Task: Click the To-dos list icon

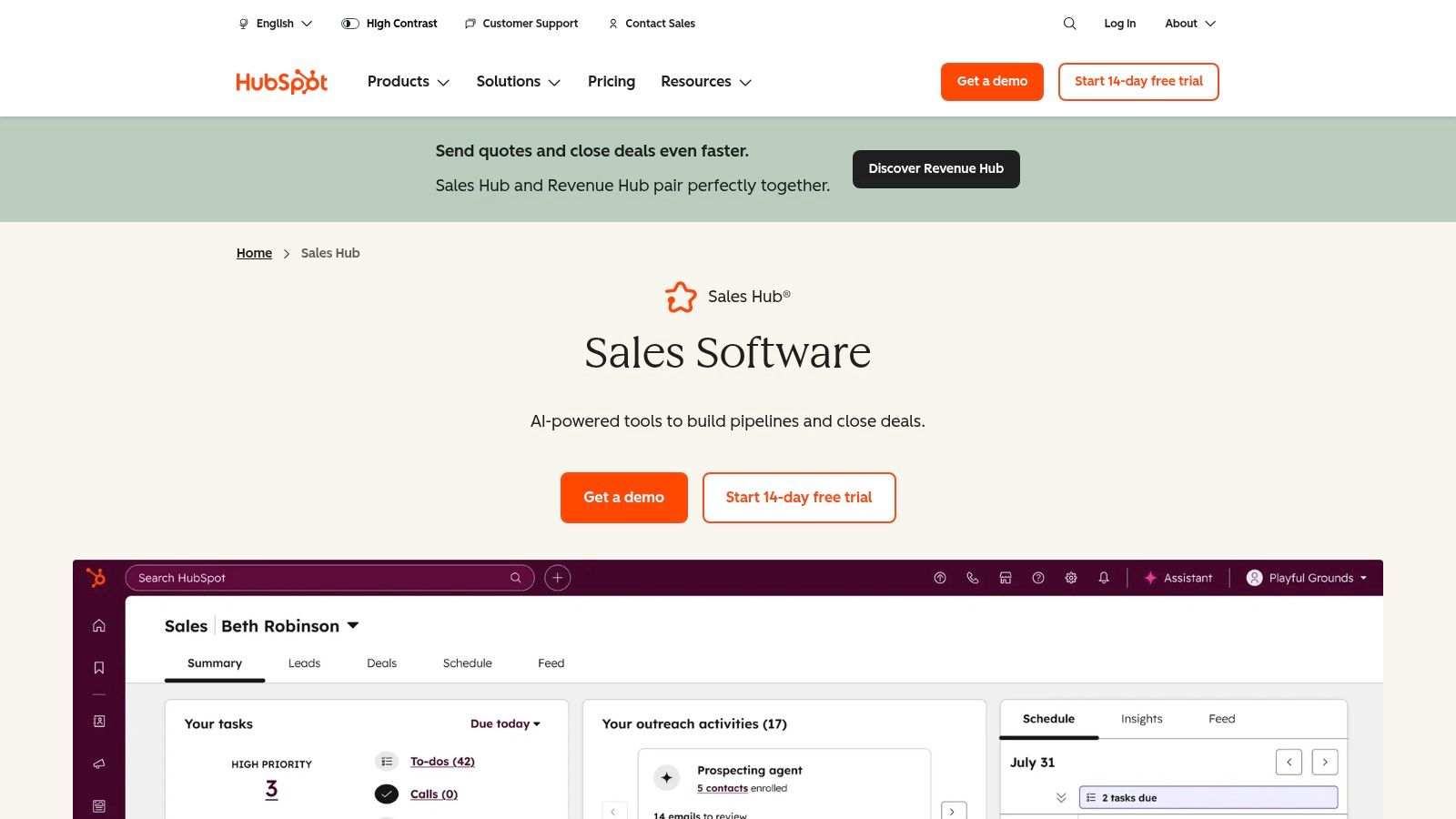Action: tap(387, 762)
